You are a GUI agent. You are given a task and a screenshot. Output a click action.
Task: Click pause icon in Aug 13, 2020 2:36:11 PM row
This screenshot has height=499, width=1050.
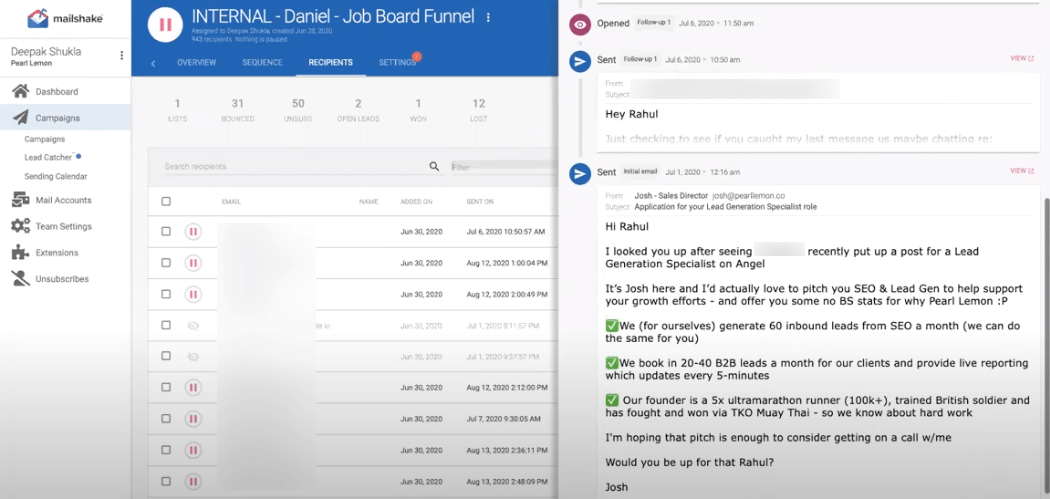pyautogui.click(x=193, y=450)
